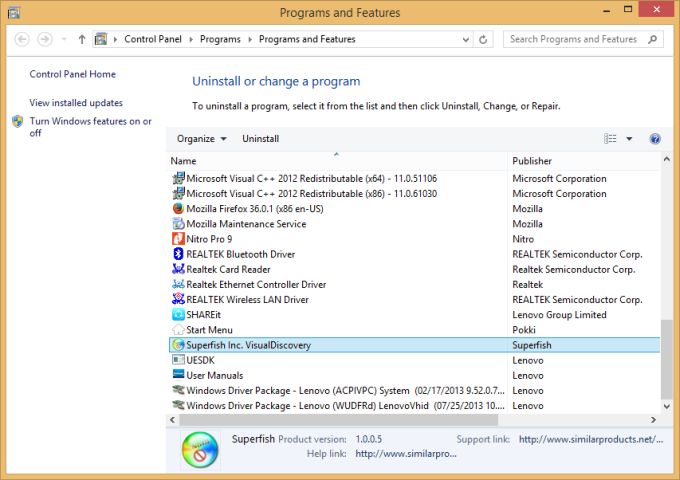Open the similarproducts.net support link
This screenshot has height=480, width=680.
[591, 439]
